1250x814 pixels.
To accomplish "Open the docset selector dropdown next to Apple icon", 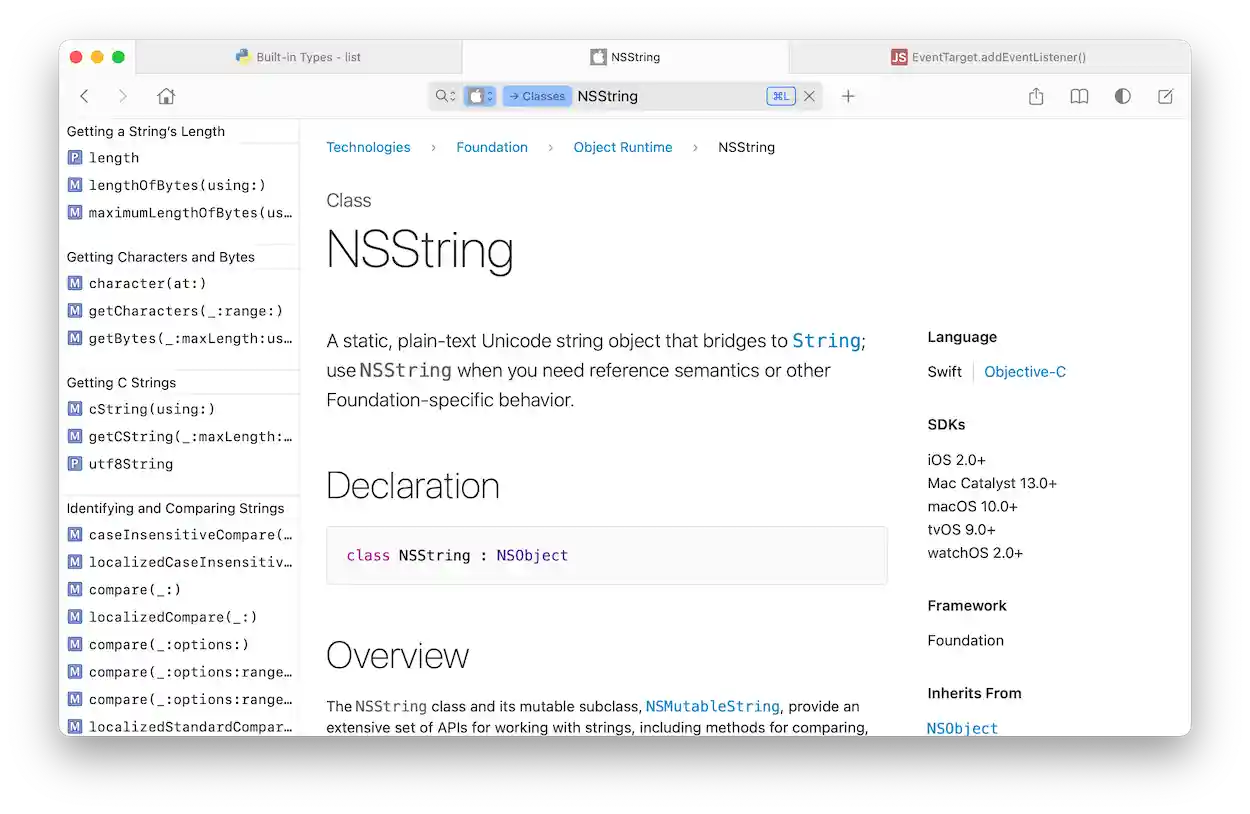I will [489, 95].
